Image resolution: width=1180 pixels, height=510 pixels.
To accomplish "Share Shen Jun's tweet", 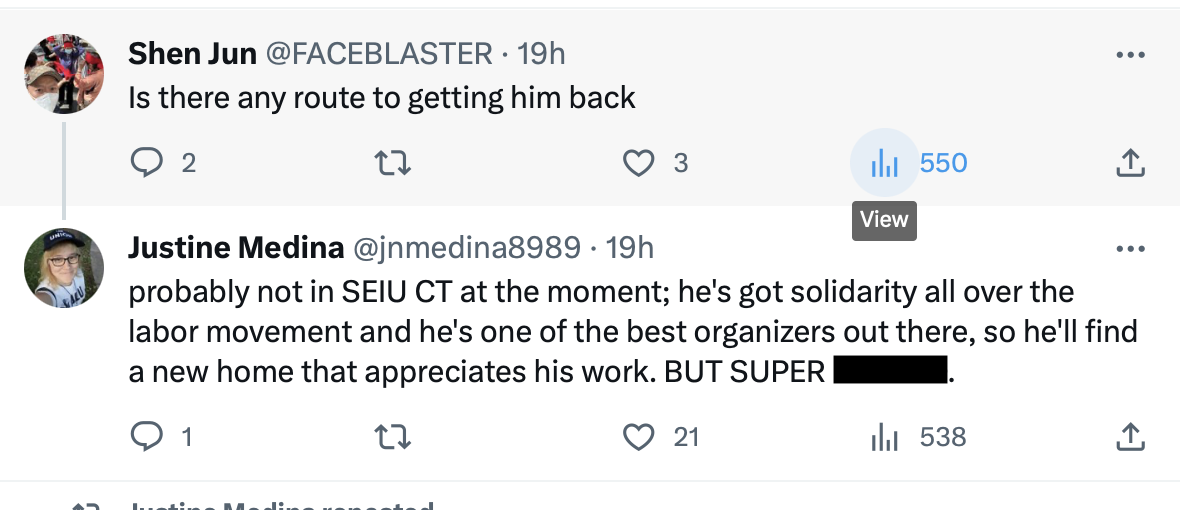I will 1129,162.
